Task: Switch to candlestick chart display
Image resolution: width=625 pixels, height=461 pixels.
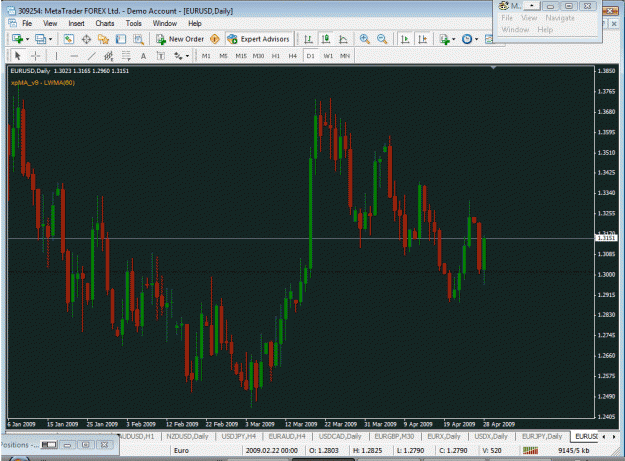Action: coord(326,39)
